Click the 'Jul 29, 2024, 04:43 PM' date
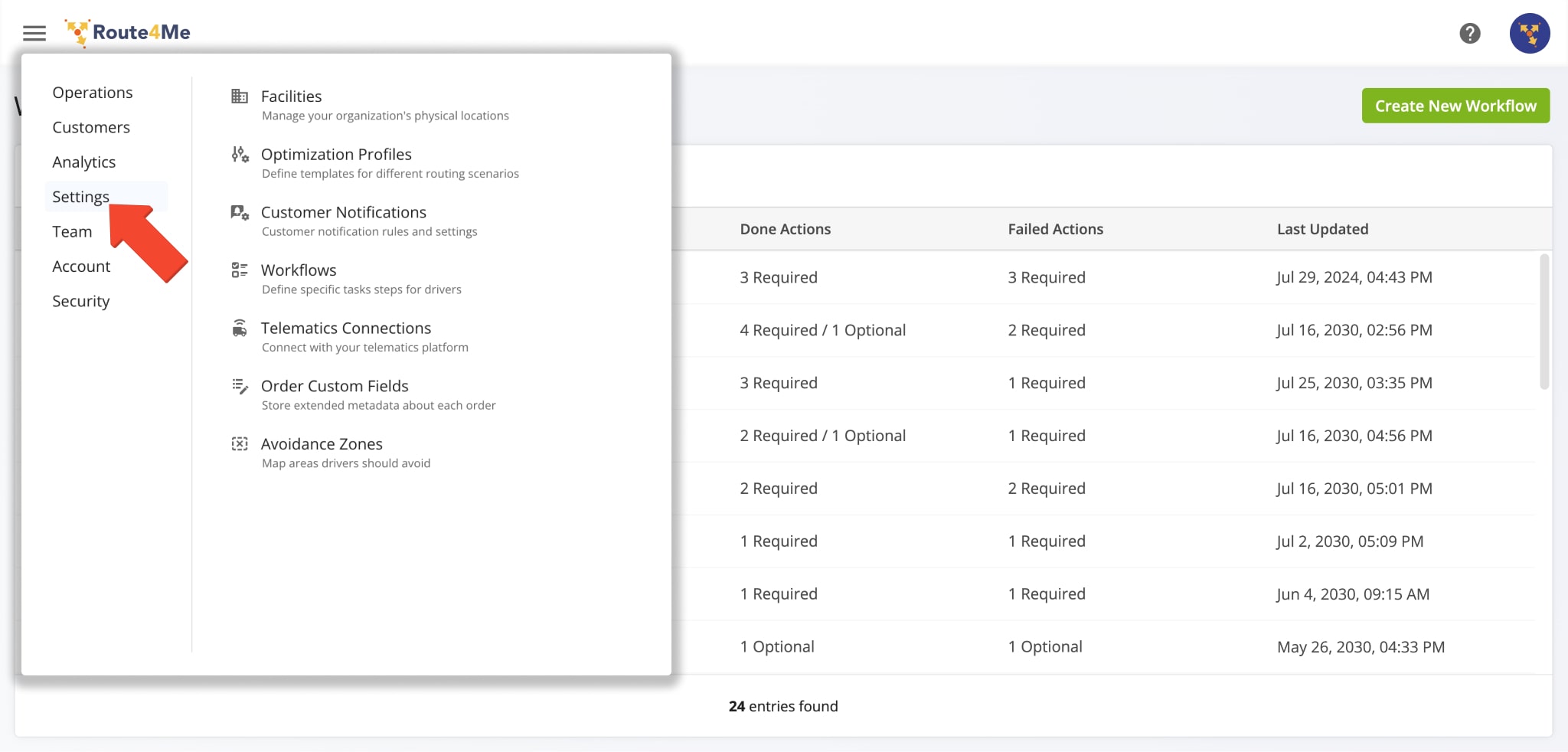Screen dimensions: 1568x752 [1354, 277]
